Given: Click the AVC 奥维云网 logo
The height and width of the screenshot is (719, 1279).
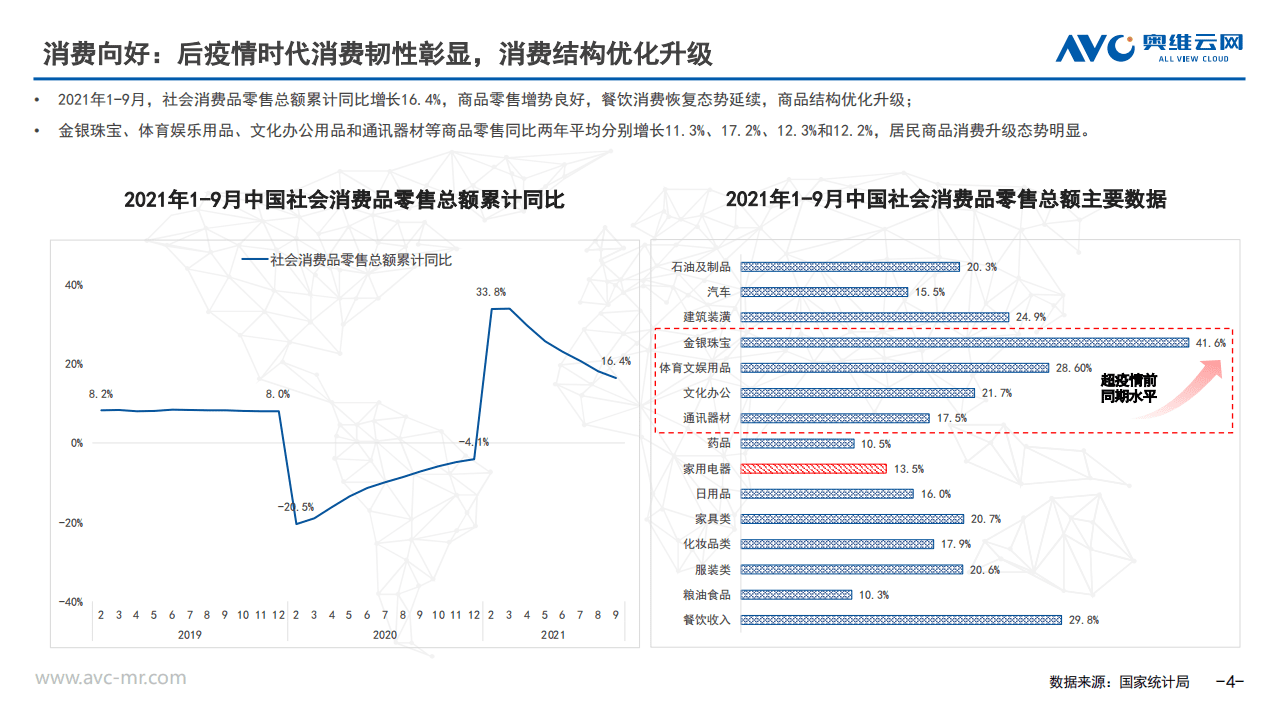Looking at the screenshot, I should click(x=1148, y=45).
